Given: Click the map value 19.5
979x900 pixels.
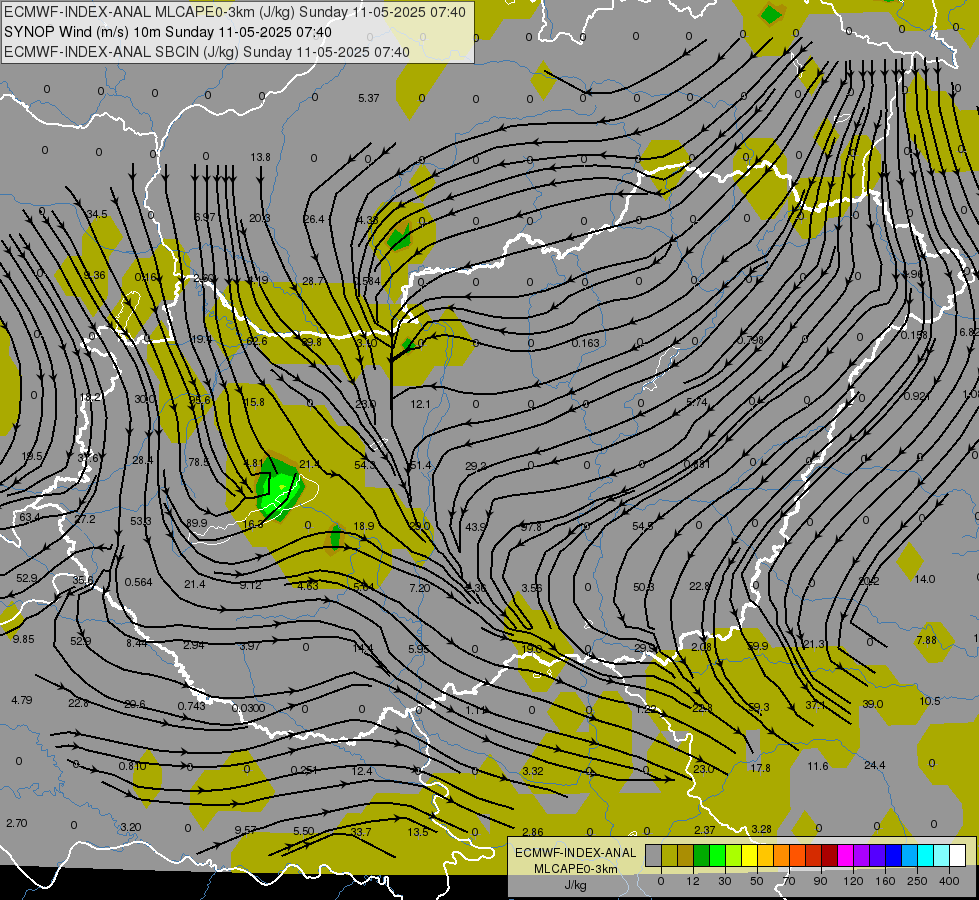Looking at the screenshot, I should coord(32,456).
